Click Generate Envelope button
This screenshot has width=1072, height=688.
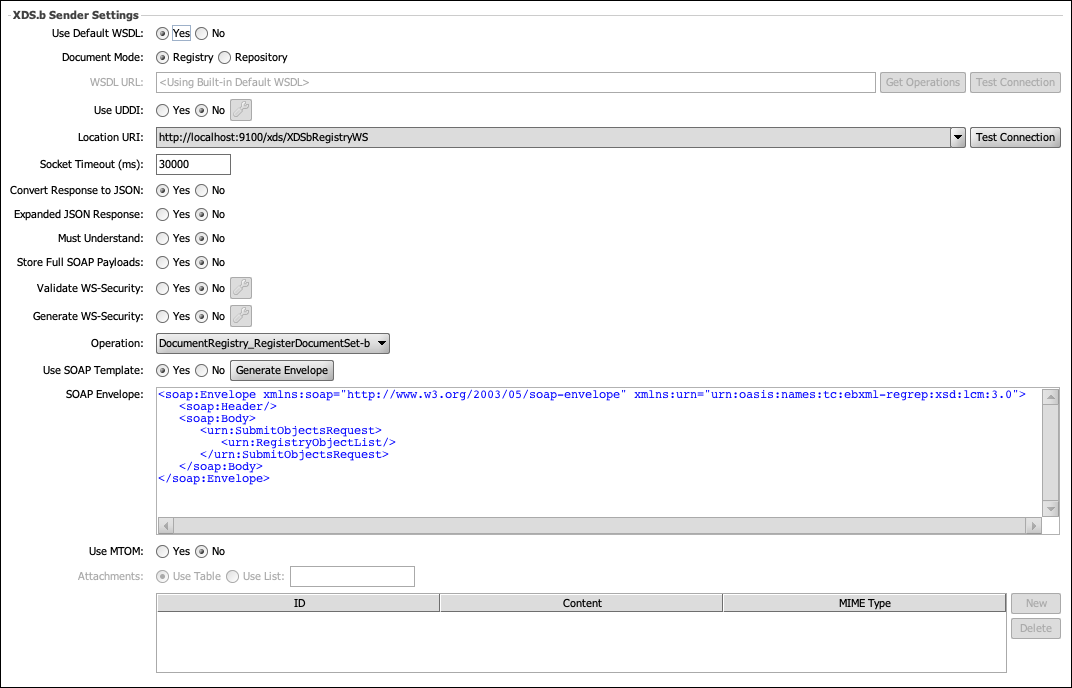coord(282,370)
